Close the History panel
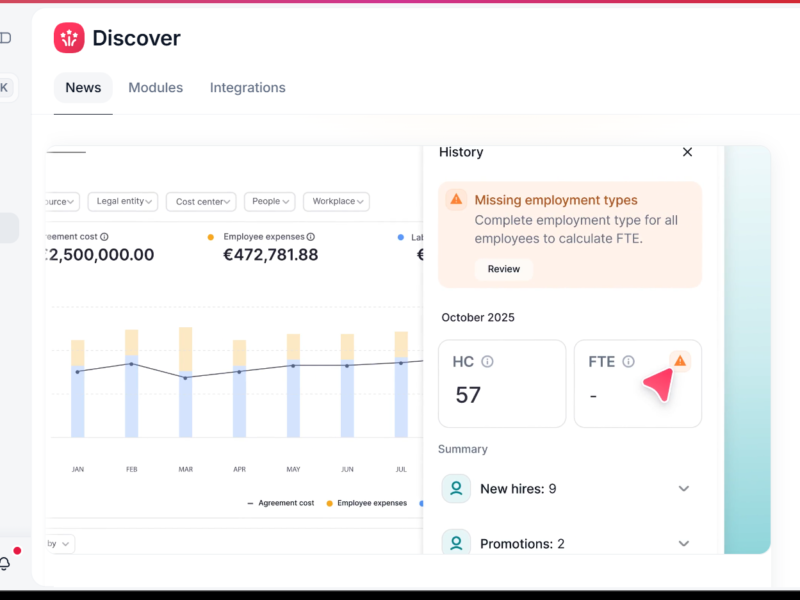The image size is (800, 600). point(687,152)
